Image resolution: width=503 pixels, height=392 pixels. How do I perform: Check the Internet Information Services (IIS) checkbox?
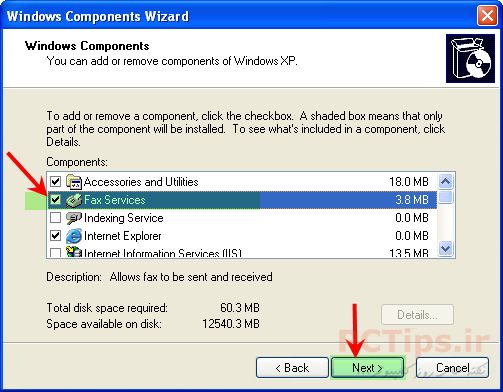[x=55, y=252]
